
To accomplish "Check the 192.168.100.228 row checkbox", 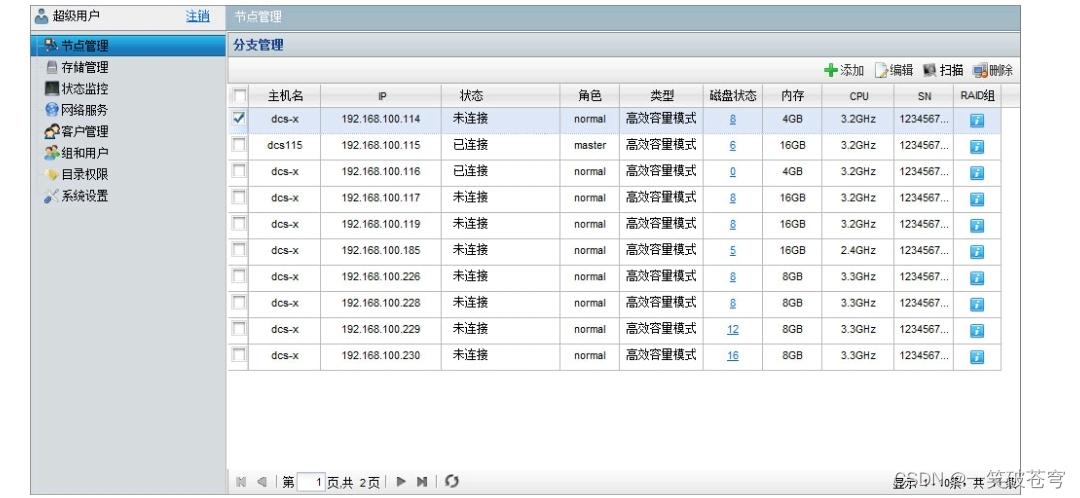I will [x=238, y=302].
